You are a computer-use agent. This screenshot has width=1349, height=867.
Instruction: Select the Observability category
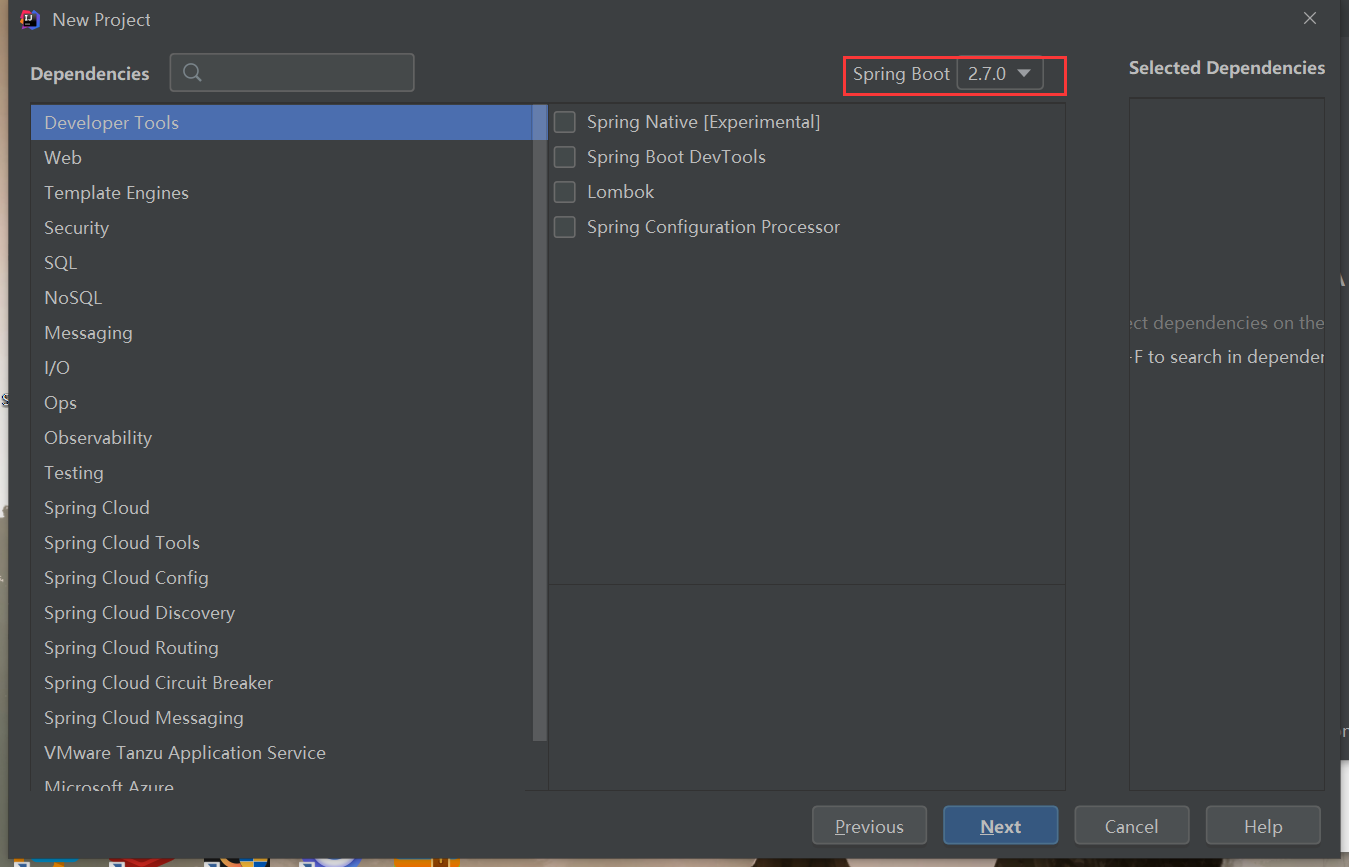pos(98,438)
